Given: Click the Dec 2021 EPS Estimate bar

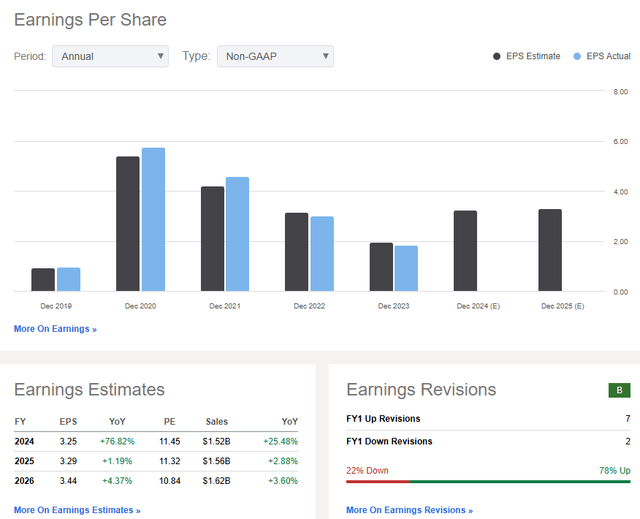Looking at the screenshot, I should 213,239.
